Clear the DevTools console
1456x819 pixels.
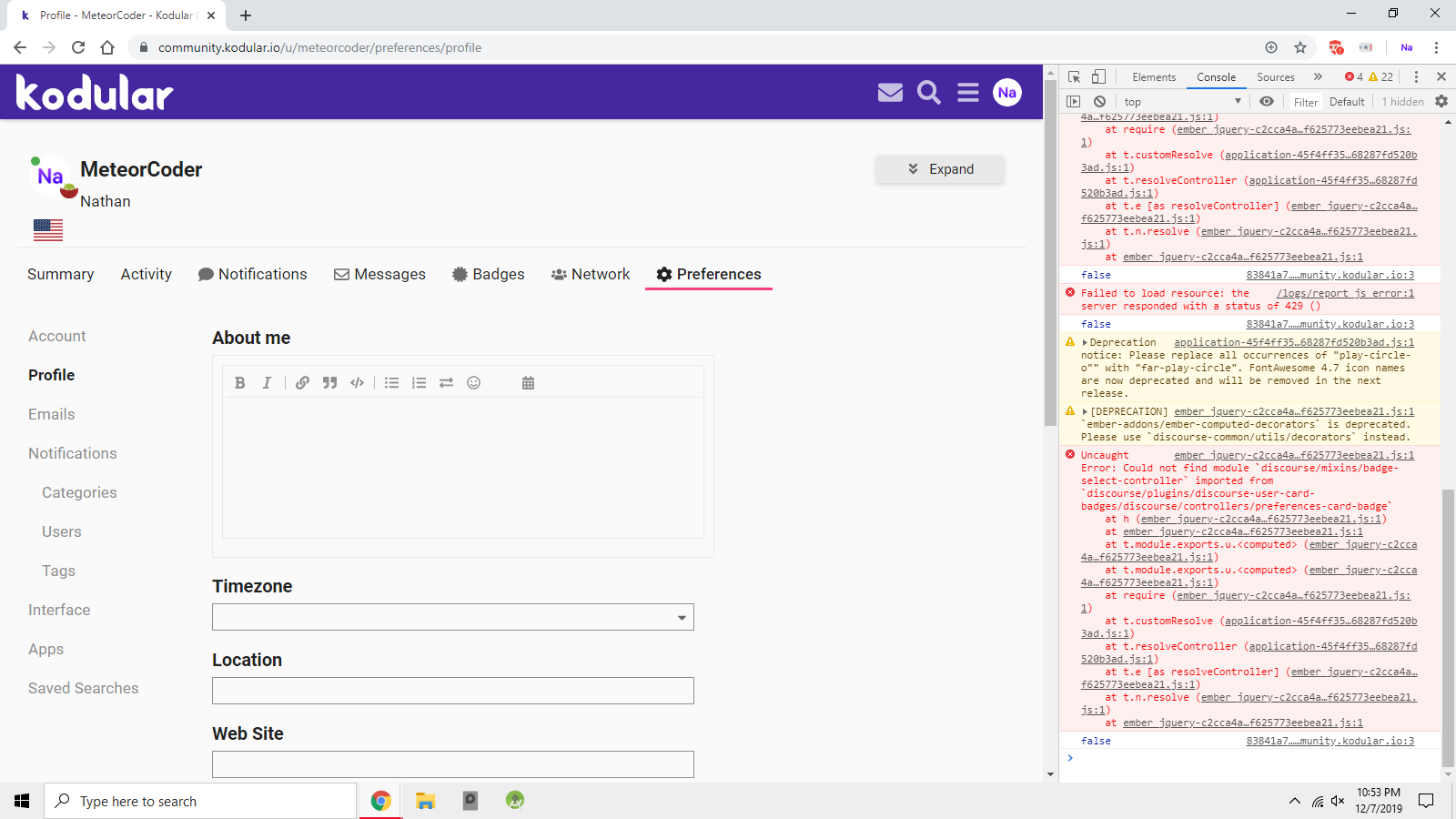(1100, 102)
